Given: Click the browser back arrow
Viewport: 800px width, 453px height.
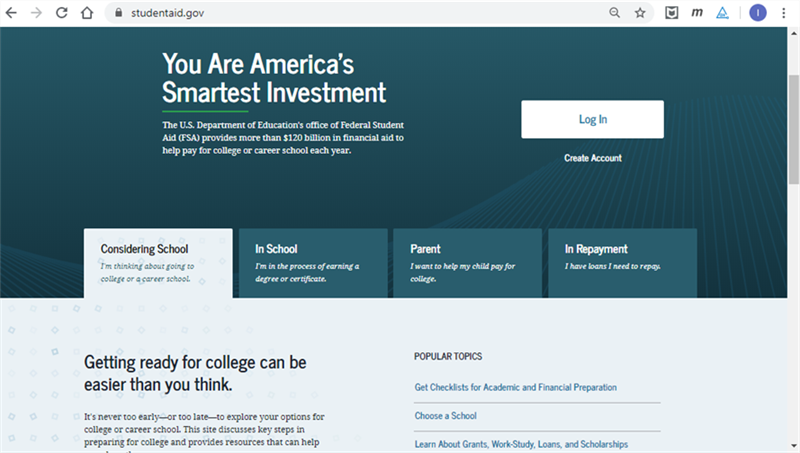Looking at the screenshot, I should 12,13.
